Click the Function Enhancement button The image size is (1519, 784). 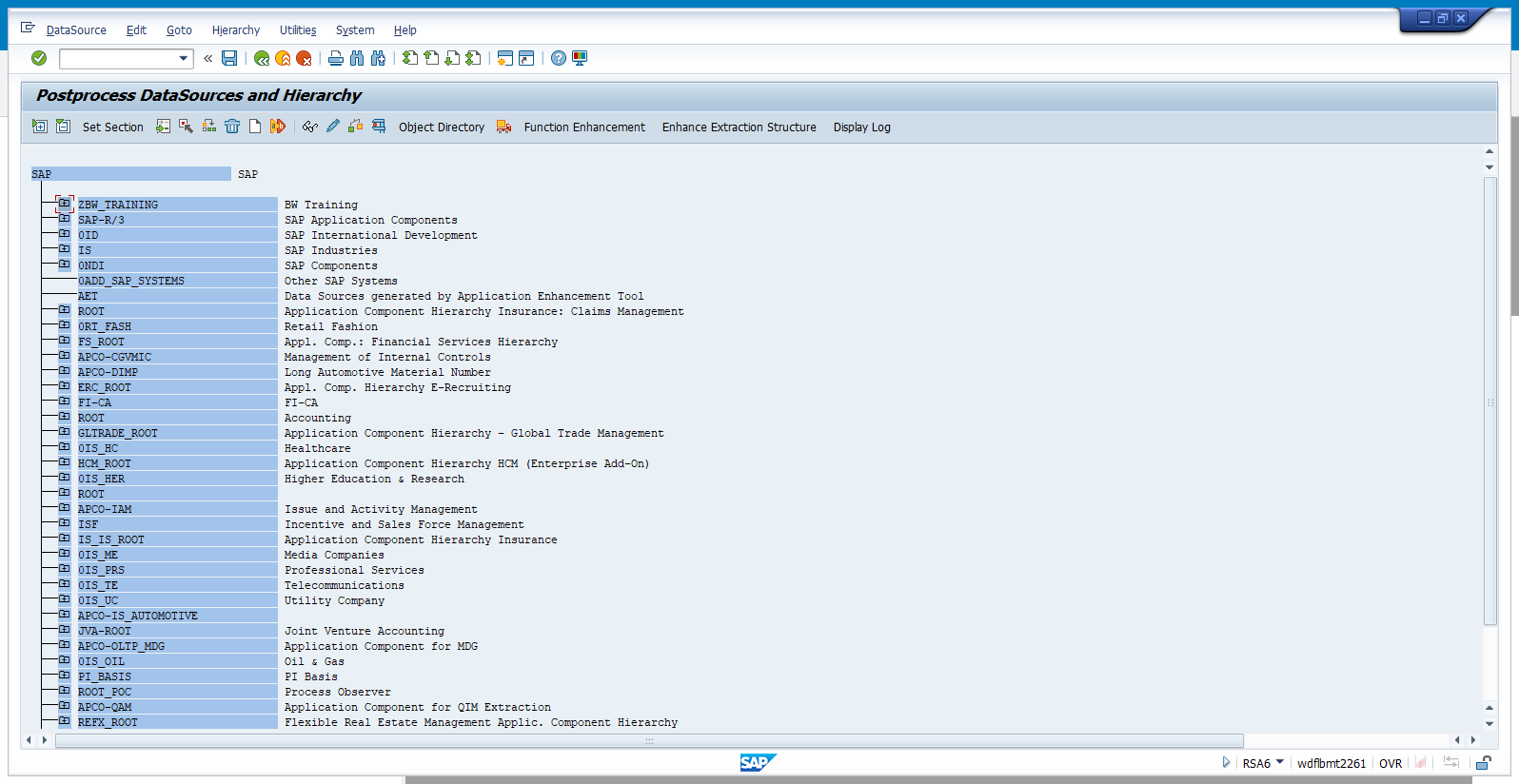pyautogui.click(x=584, y=127)
